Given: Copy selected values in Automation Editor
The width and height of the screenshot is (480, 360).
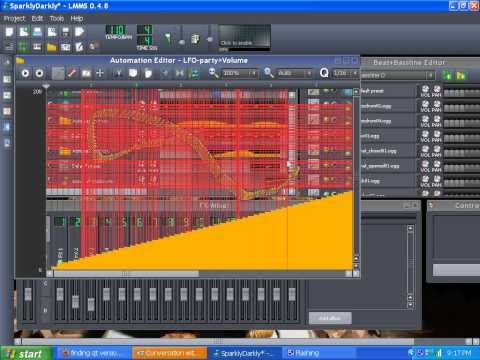Looking at the screenshot, I should pos(133,73).
